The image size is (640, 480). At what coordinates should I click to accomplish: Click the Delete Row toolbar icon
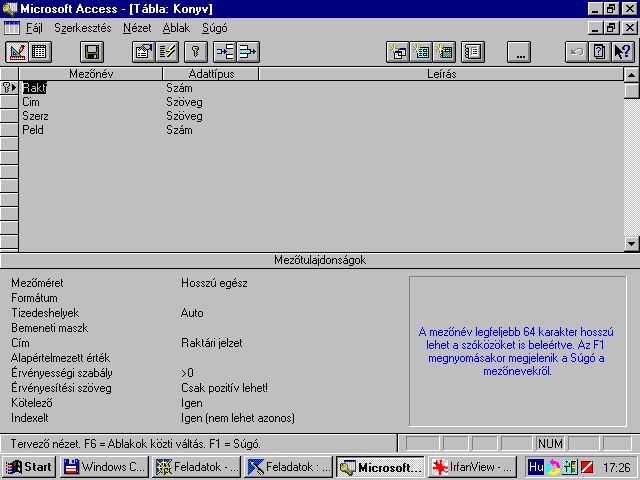(x=248, y=51)
